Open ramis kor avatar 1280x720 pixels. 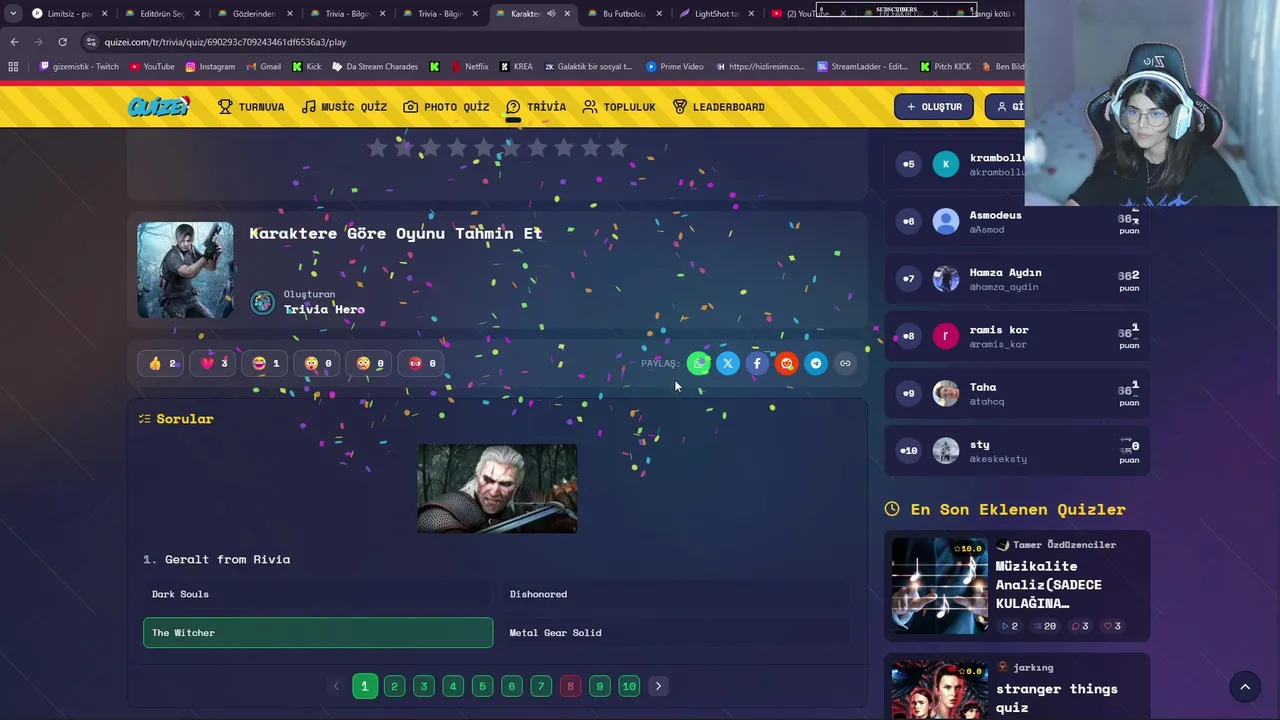point(946,336)
